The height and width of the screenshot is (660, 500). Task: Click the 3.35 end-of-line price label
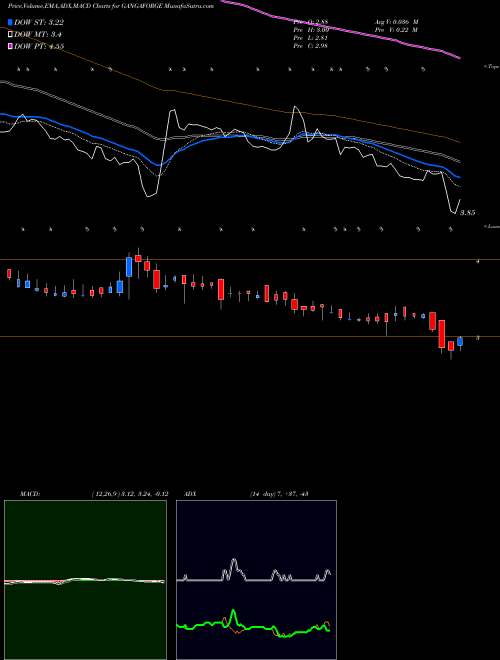coord(467,213)
